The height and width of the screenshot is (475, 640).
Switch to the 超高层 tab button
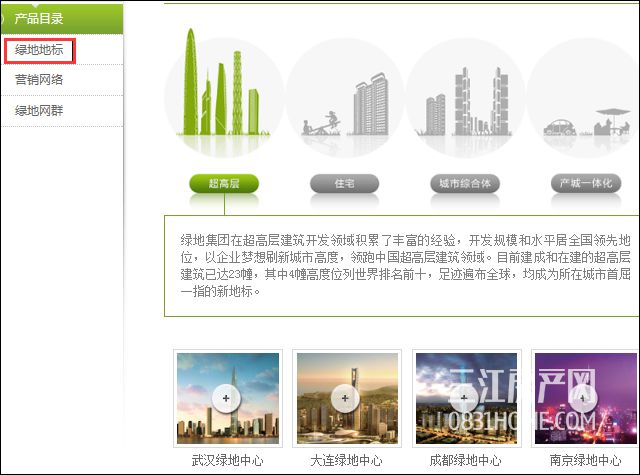tap(224, 184)
